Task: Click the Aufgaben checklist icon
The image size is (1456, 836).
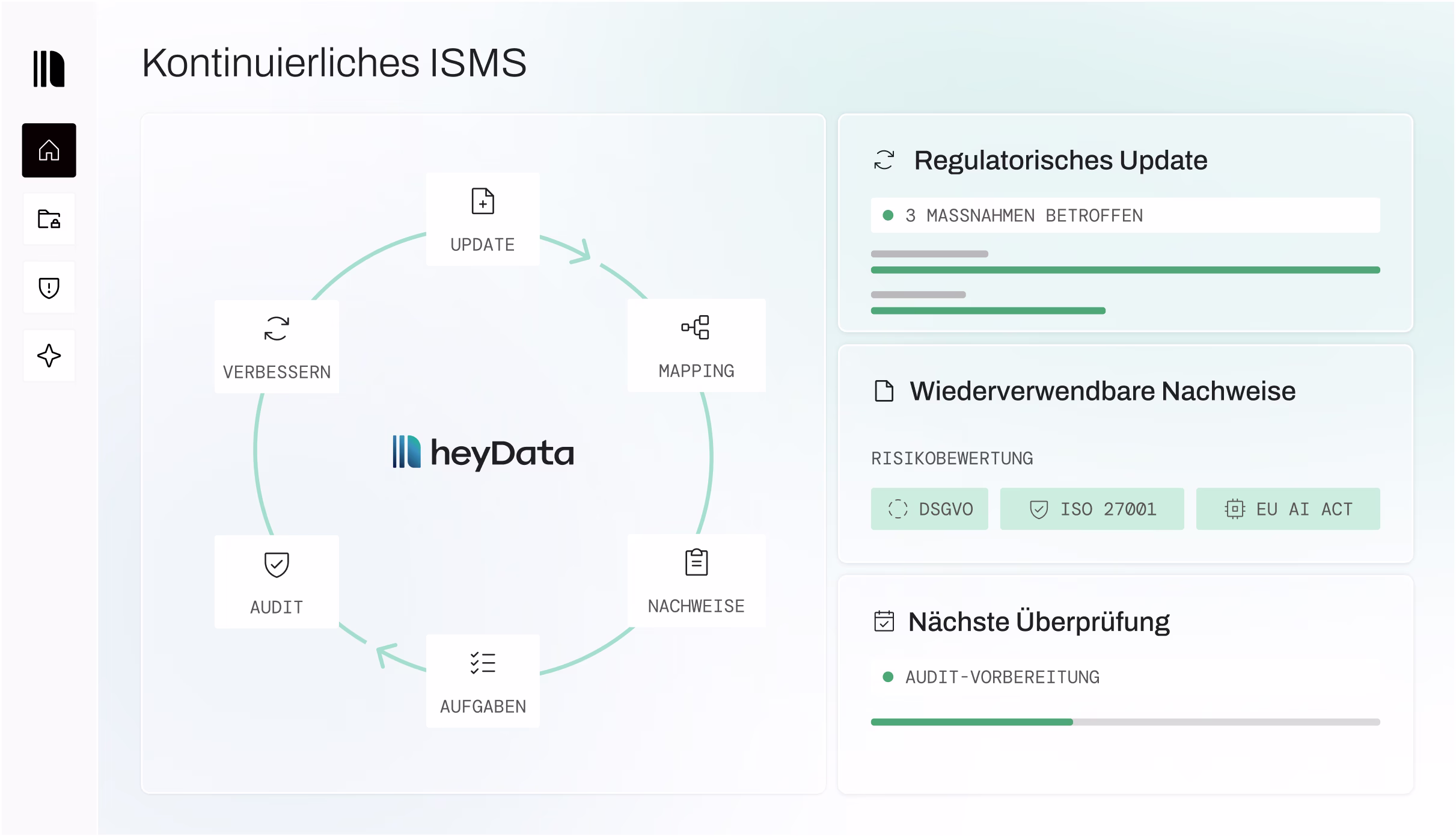Action: [483, 663]
